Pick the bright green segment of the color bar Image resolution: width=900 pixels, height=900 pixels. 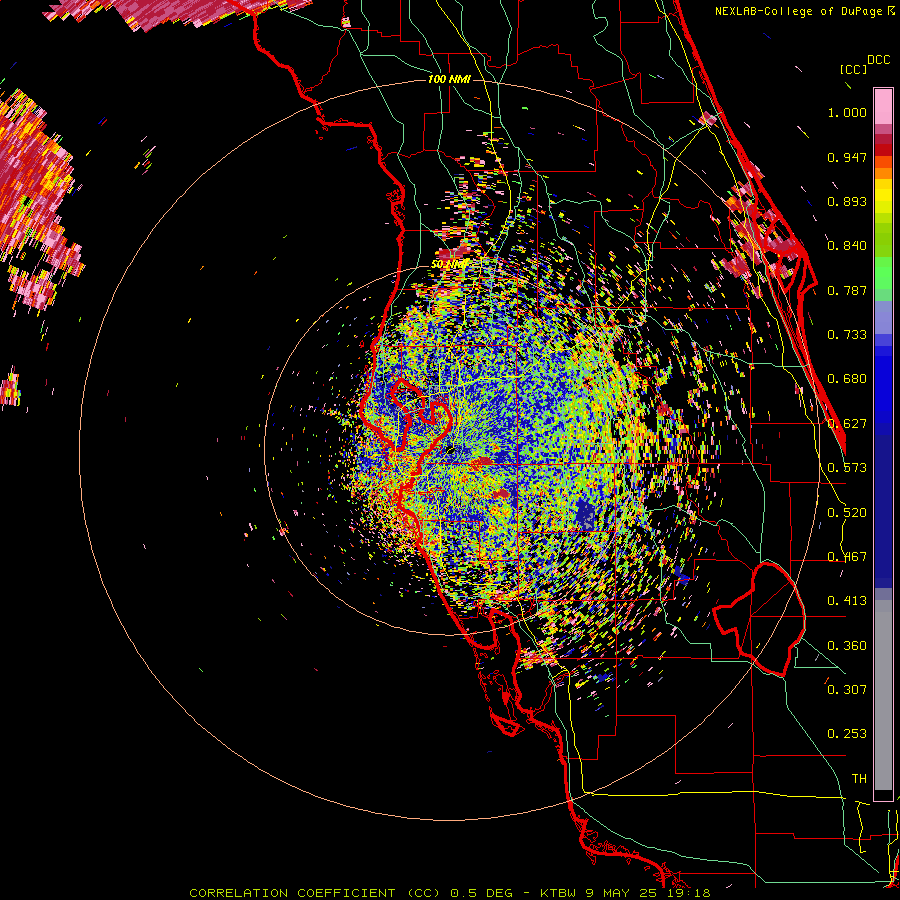[x=883, y=273]
